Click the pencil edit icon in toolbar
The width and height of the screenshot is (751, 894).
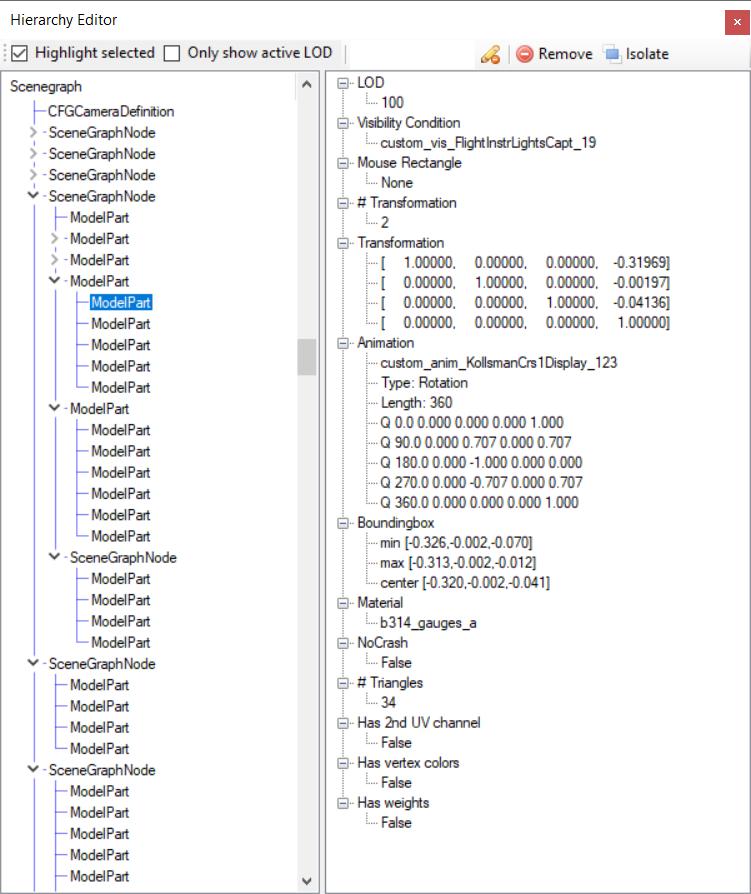(490, 54)
